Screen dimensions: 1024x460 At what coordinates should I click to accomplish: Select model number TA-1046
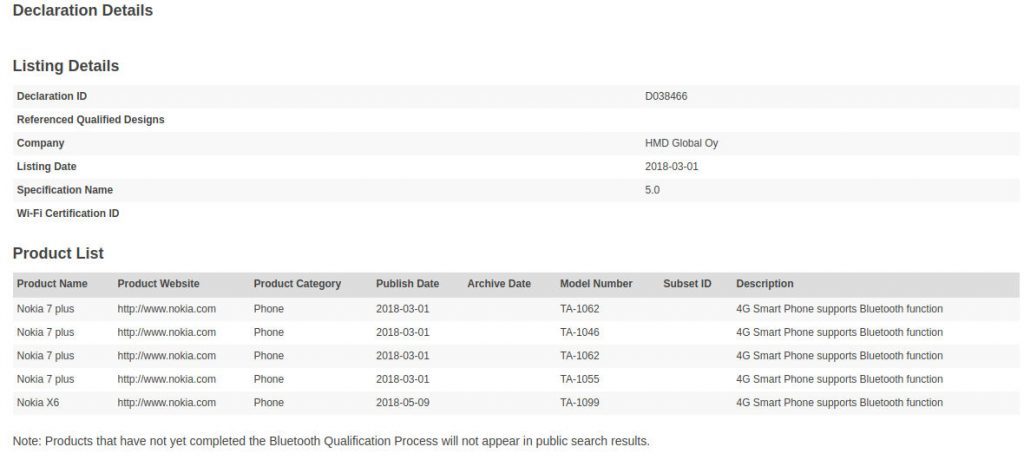pos(579,333)
